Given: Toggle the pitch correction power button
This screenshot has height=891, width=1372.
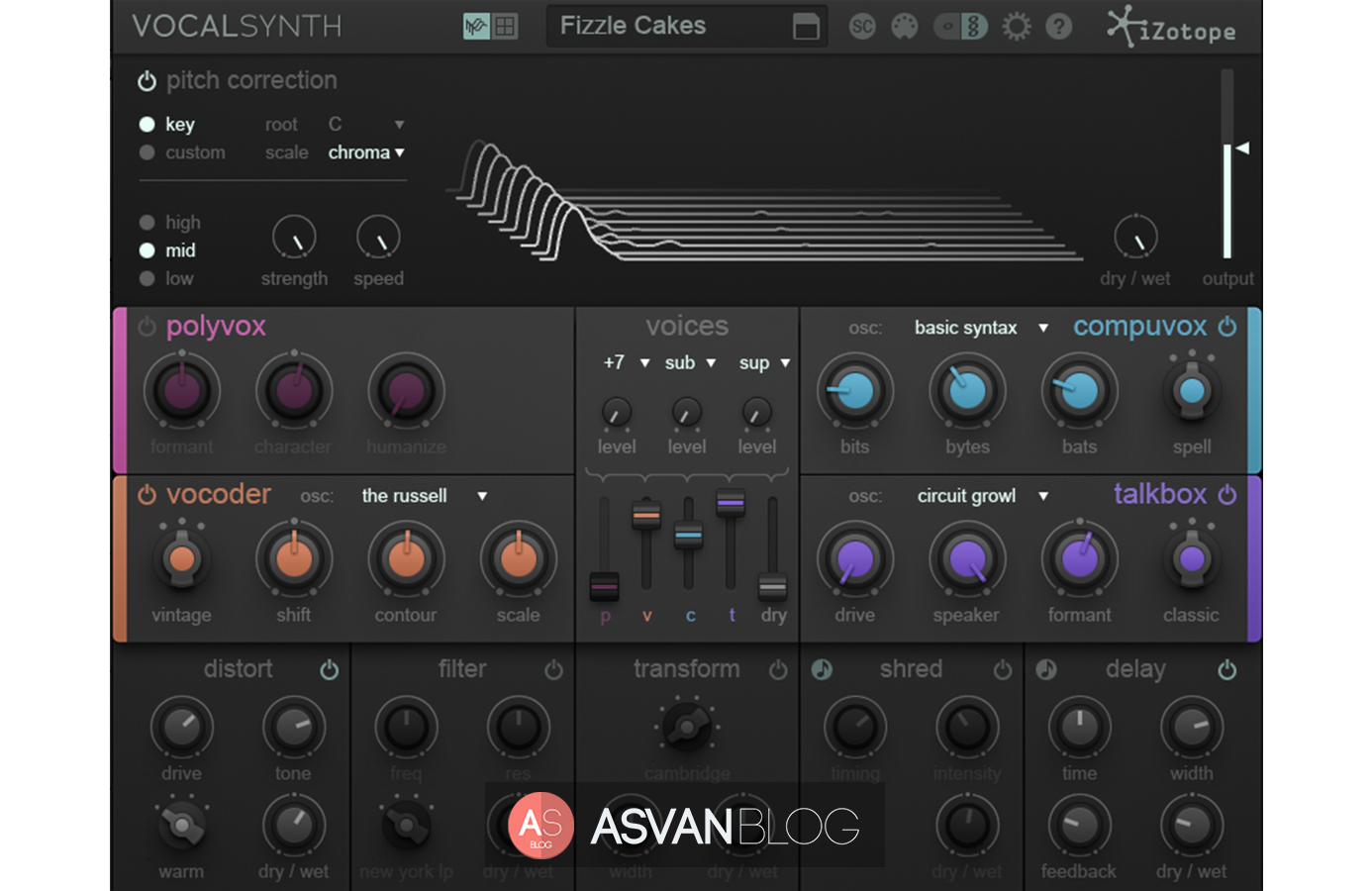Looking at the screenshot, I should click(147, 81).
